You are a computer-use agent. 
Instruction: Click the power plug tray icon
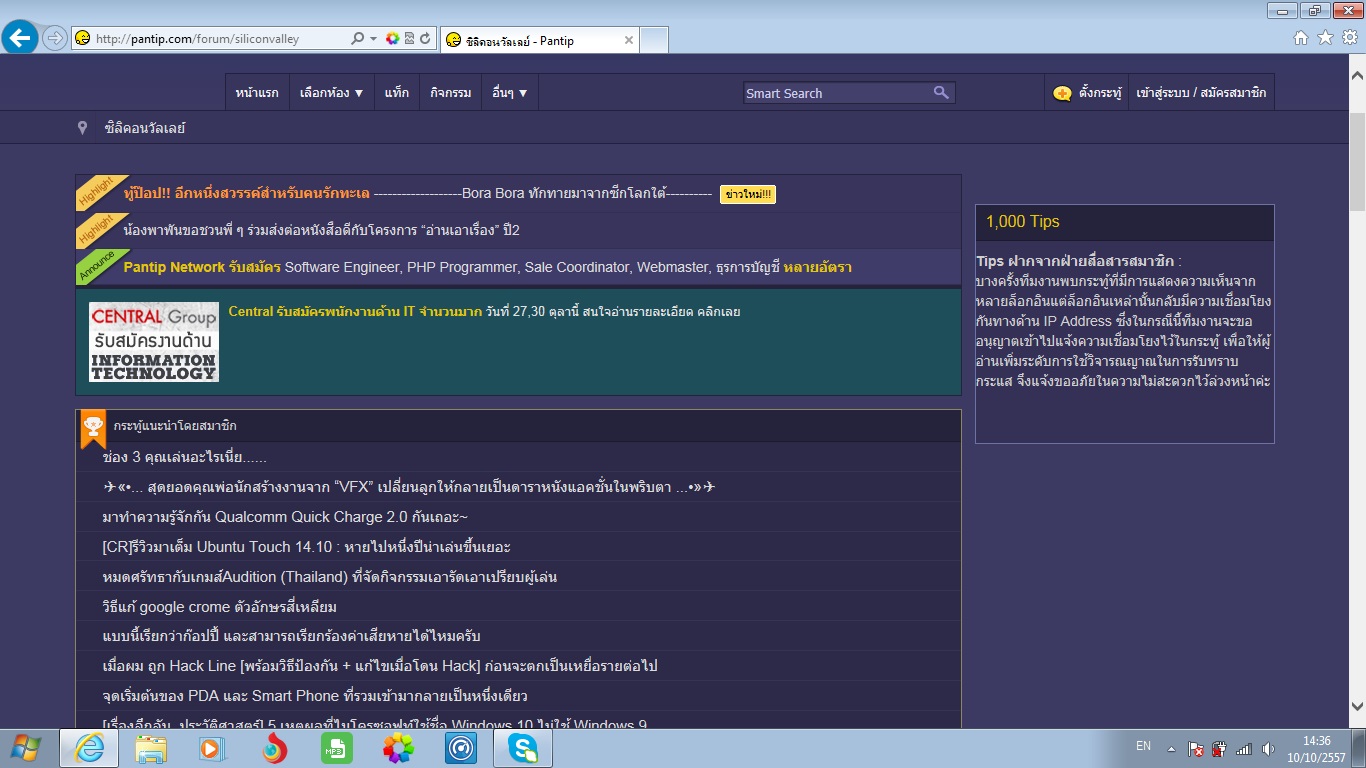click(x=1219, y=748)
